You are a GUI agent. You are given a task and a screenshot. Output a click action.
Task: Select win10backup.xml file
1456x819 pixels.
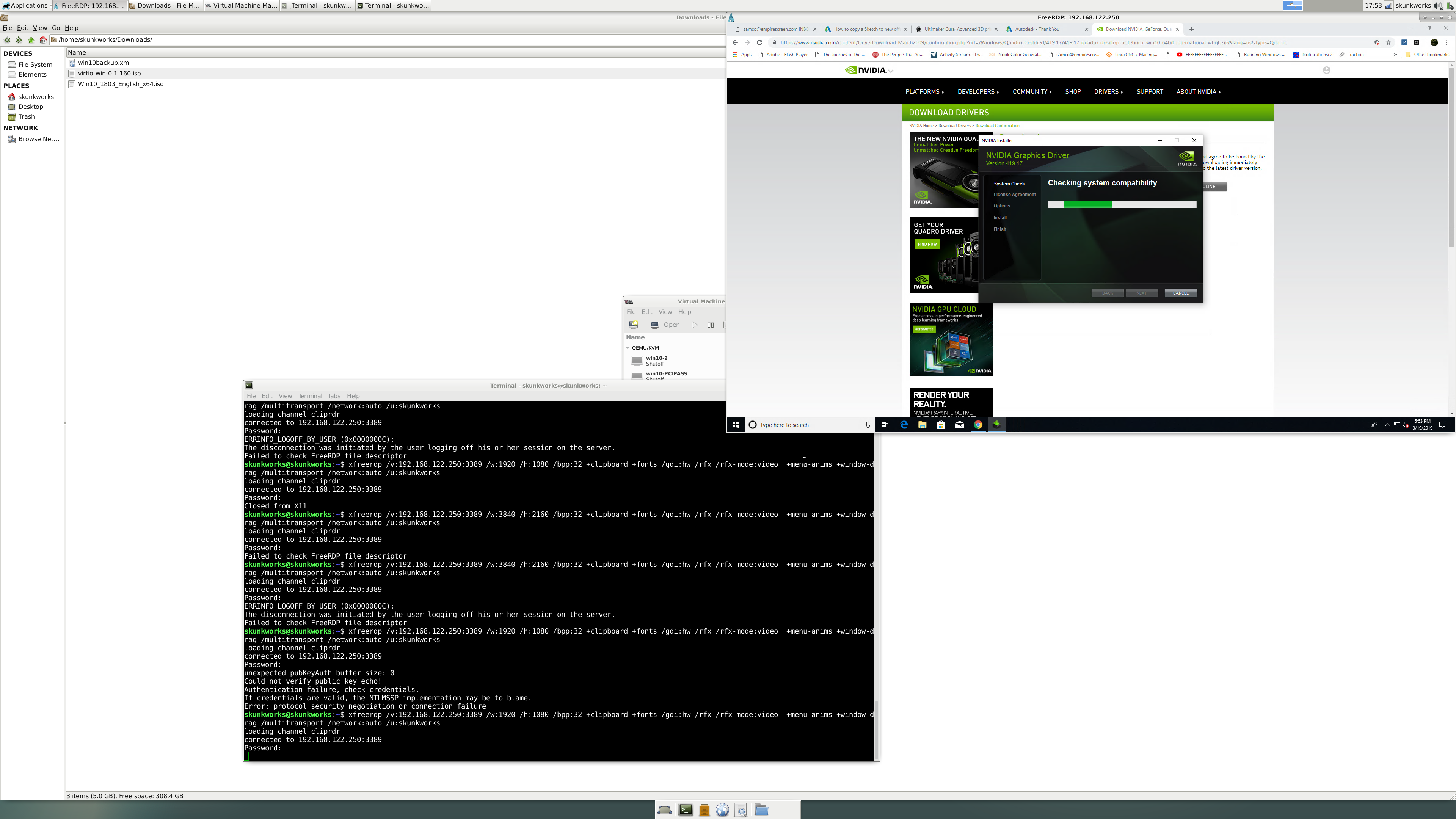tap(104, 63)
